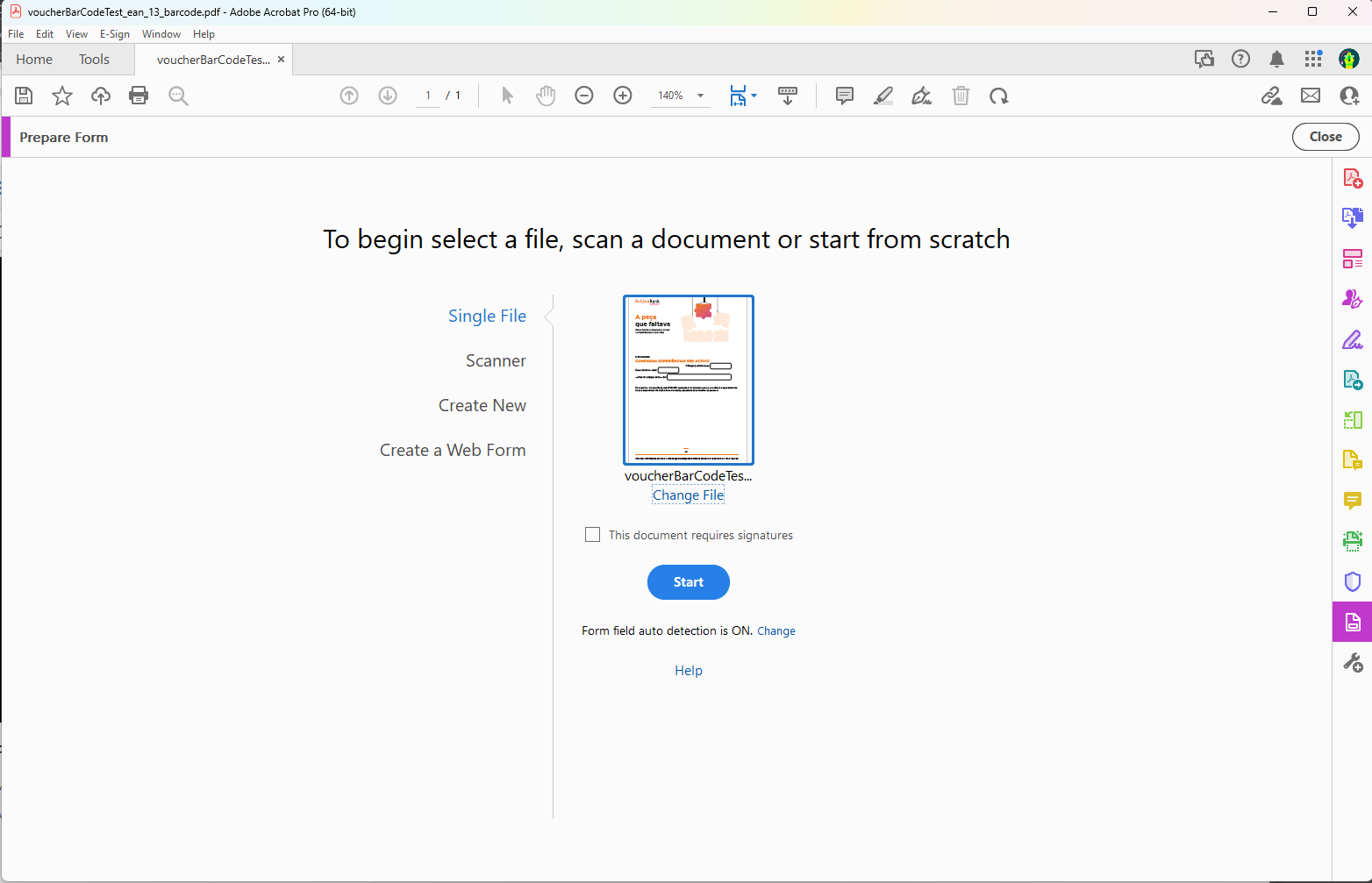Image resolution: width=1372 pixels, height=883 pixels.
Task: Click the zoom out minus icon
Action: click(584, 96)
